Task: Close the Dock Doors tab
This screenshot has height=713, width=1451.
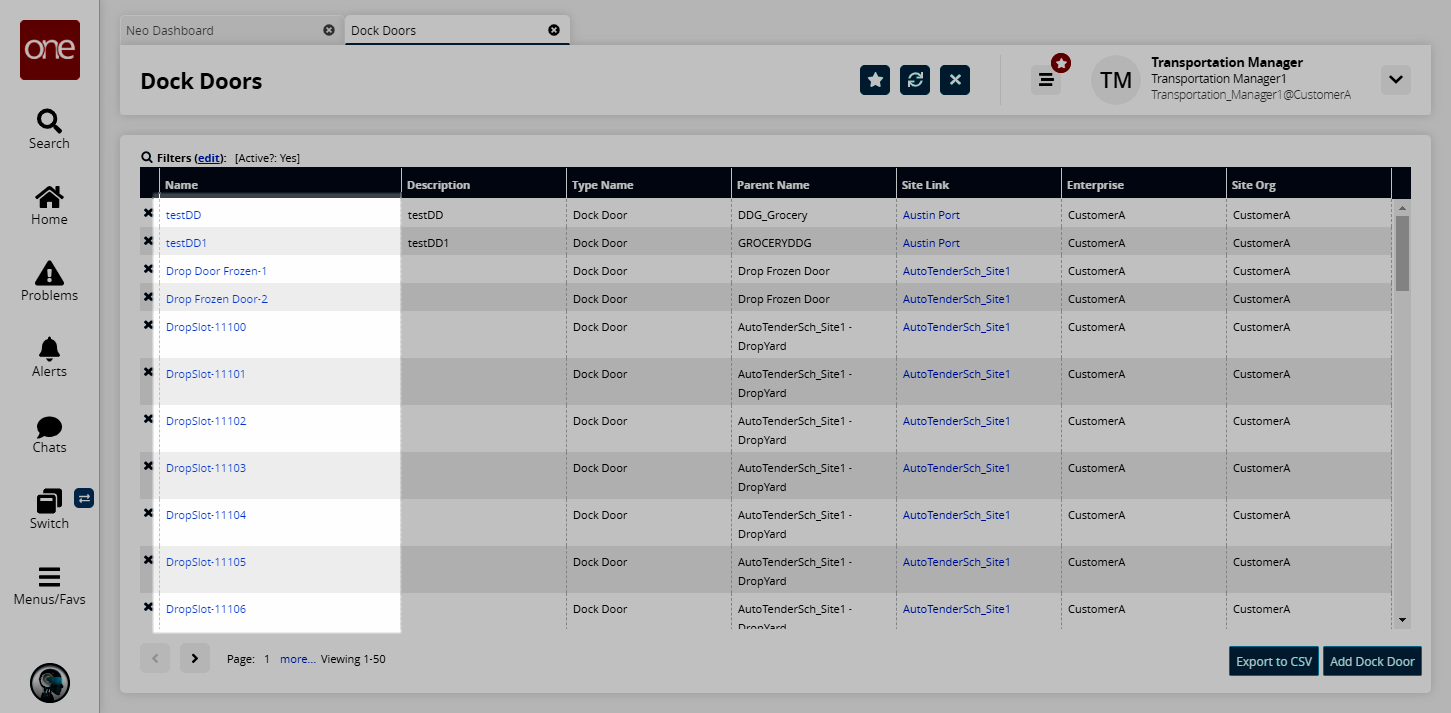Action: 554,30
